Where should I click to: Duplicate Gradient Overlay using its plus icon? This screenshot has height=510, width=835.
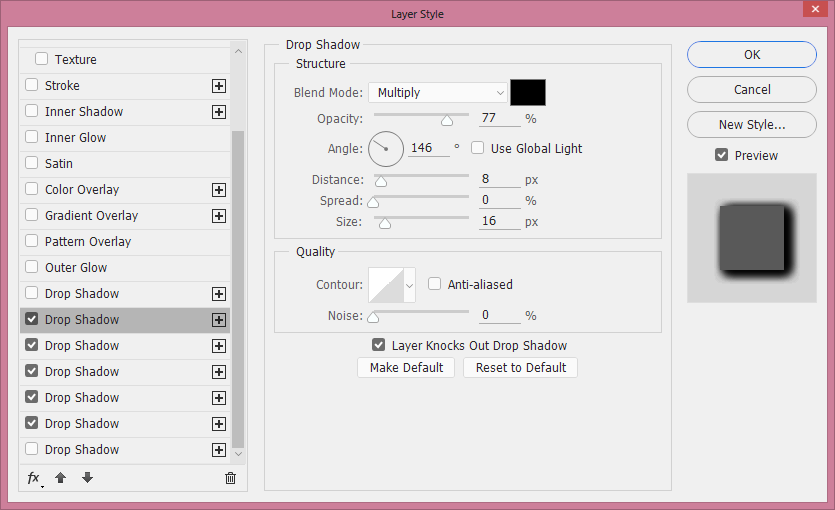pyautogui.click(x=219, y=216)
